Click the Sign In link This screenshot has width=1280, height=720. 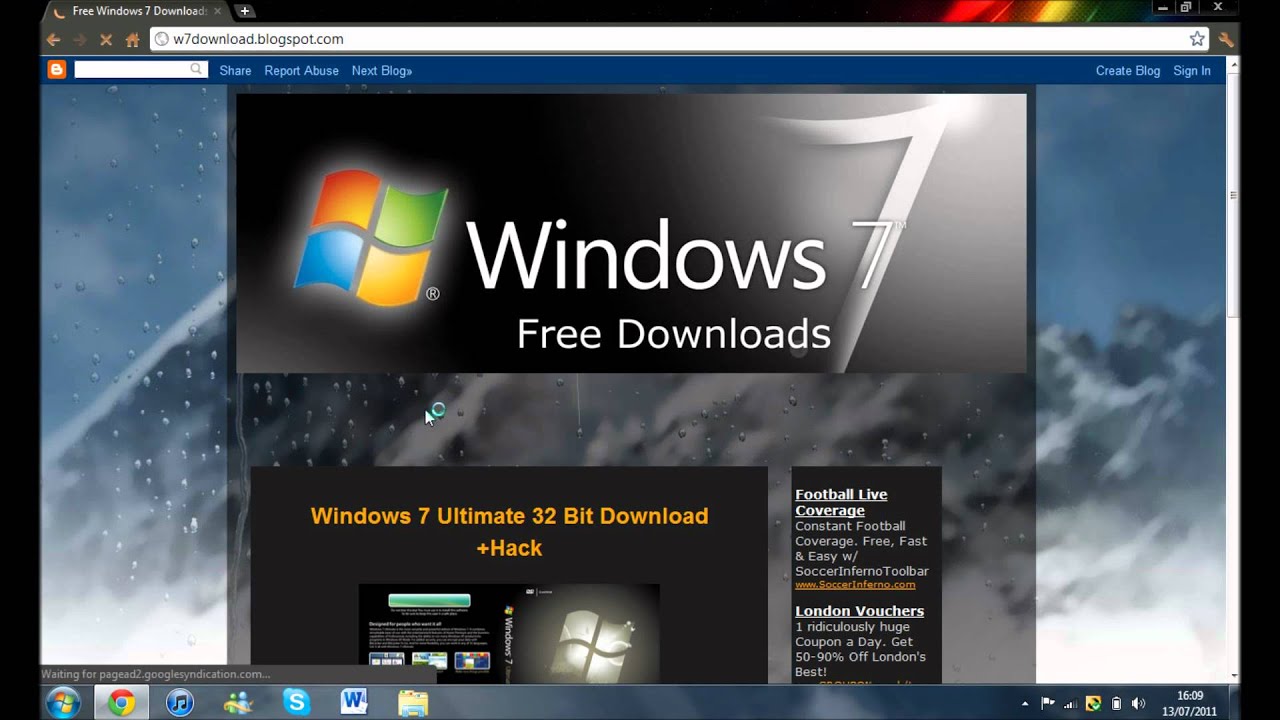[1192, 71]
